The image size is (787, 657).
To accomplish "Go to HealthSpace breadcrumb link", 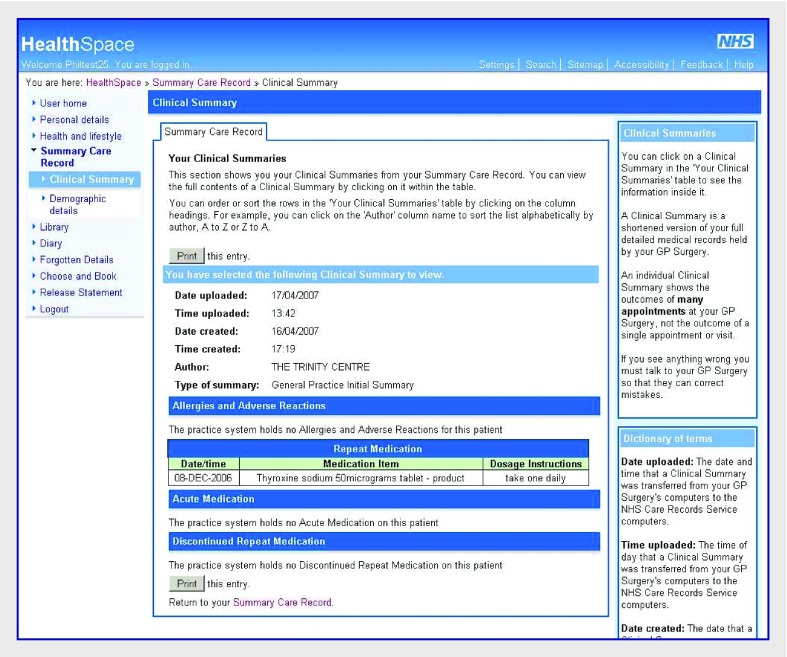I will coord(113,83).
